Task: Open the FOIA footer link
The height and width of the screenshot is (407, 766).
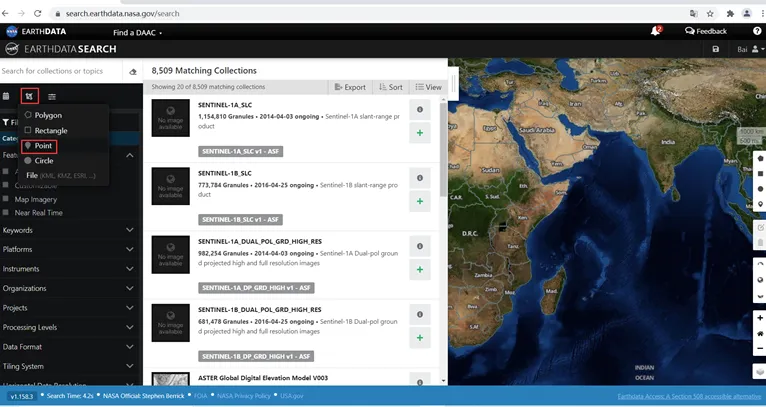Action: coord(200,396)
